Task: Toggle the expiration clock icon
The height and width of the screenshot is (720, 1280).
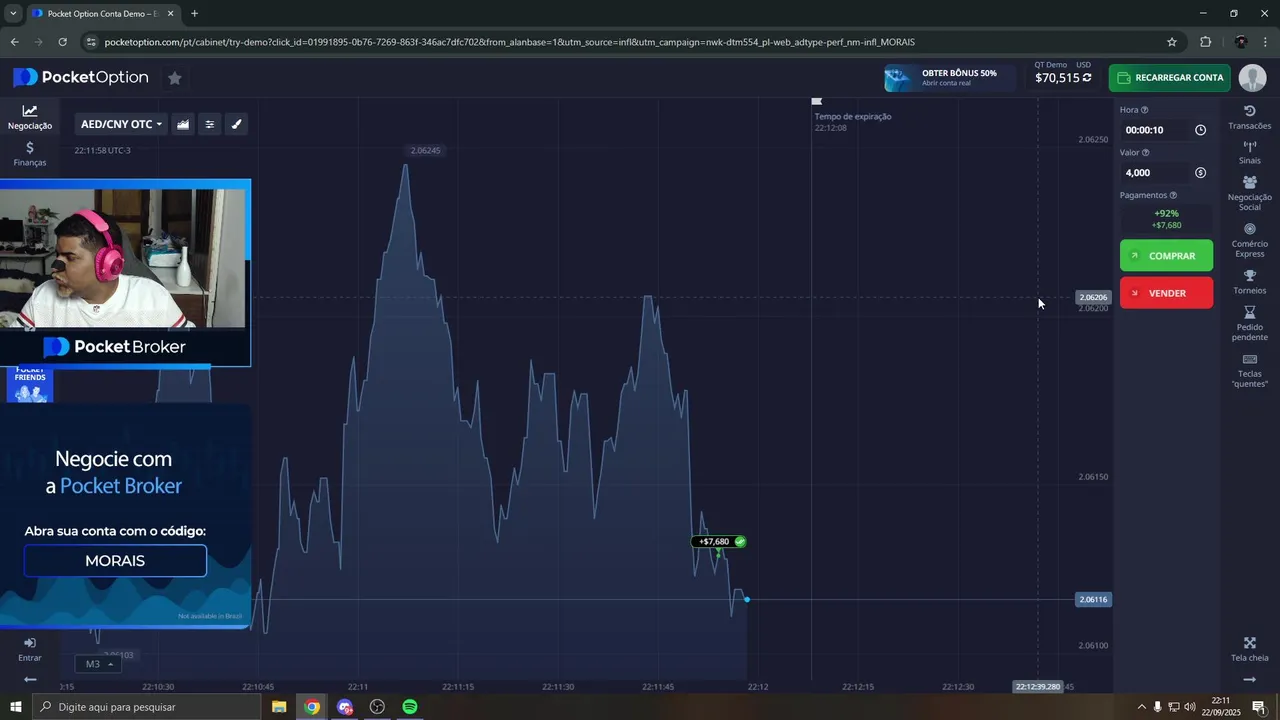Action: point(1200,130)
